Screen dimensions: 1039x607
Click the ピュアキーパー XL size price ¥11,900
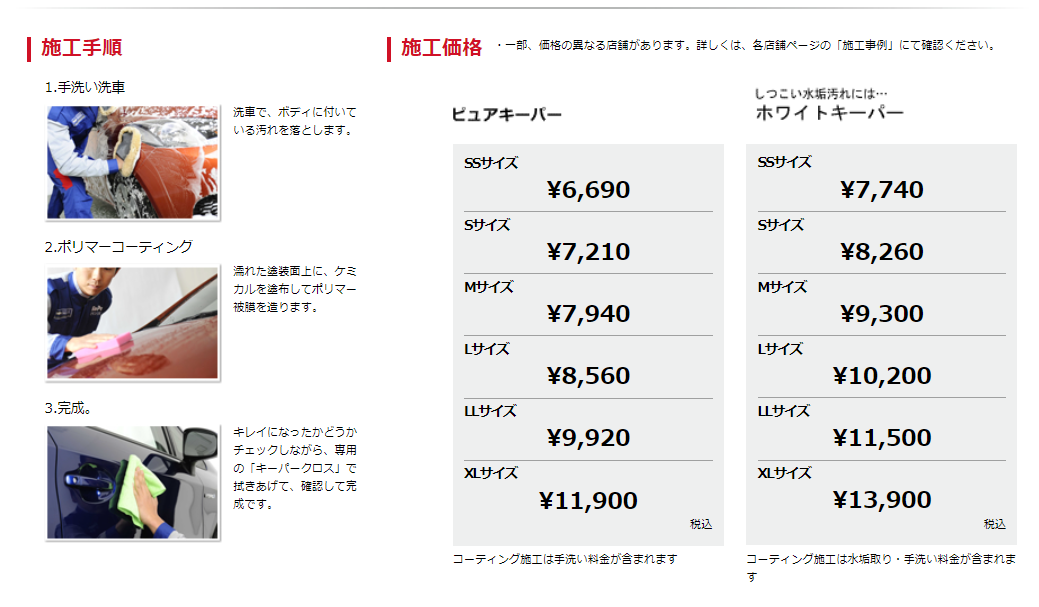(x=588, y=500)
